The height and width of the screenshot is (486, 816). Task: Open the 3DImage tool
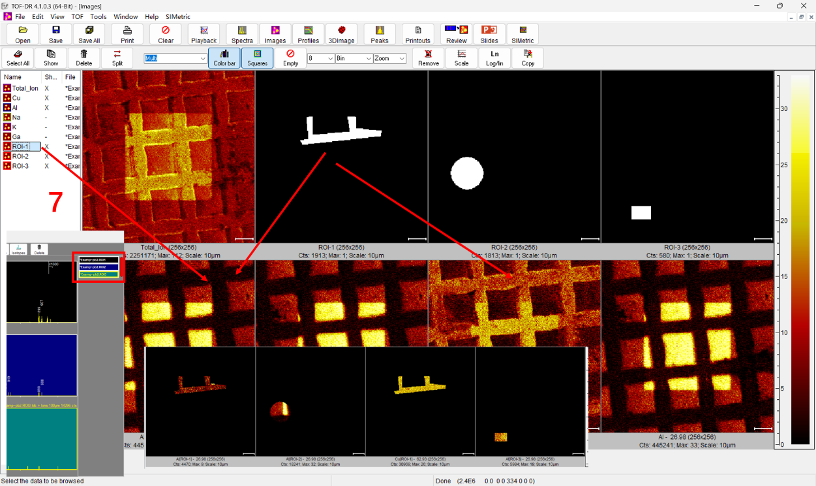pos(342,35)
